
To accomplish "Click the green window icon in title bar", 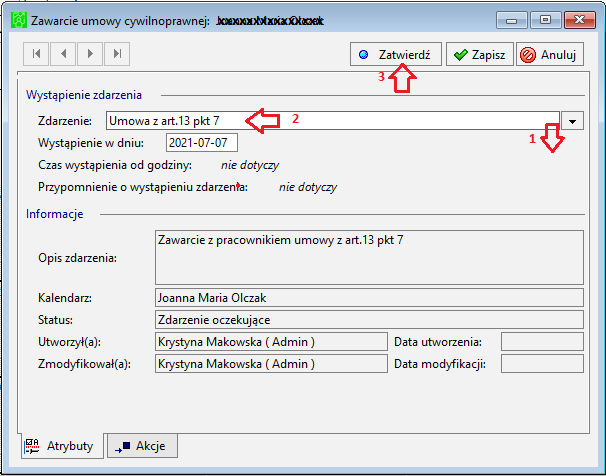I will (19, 20).
